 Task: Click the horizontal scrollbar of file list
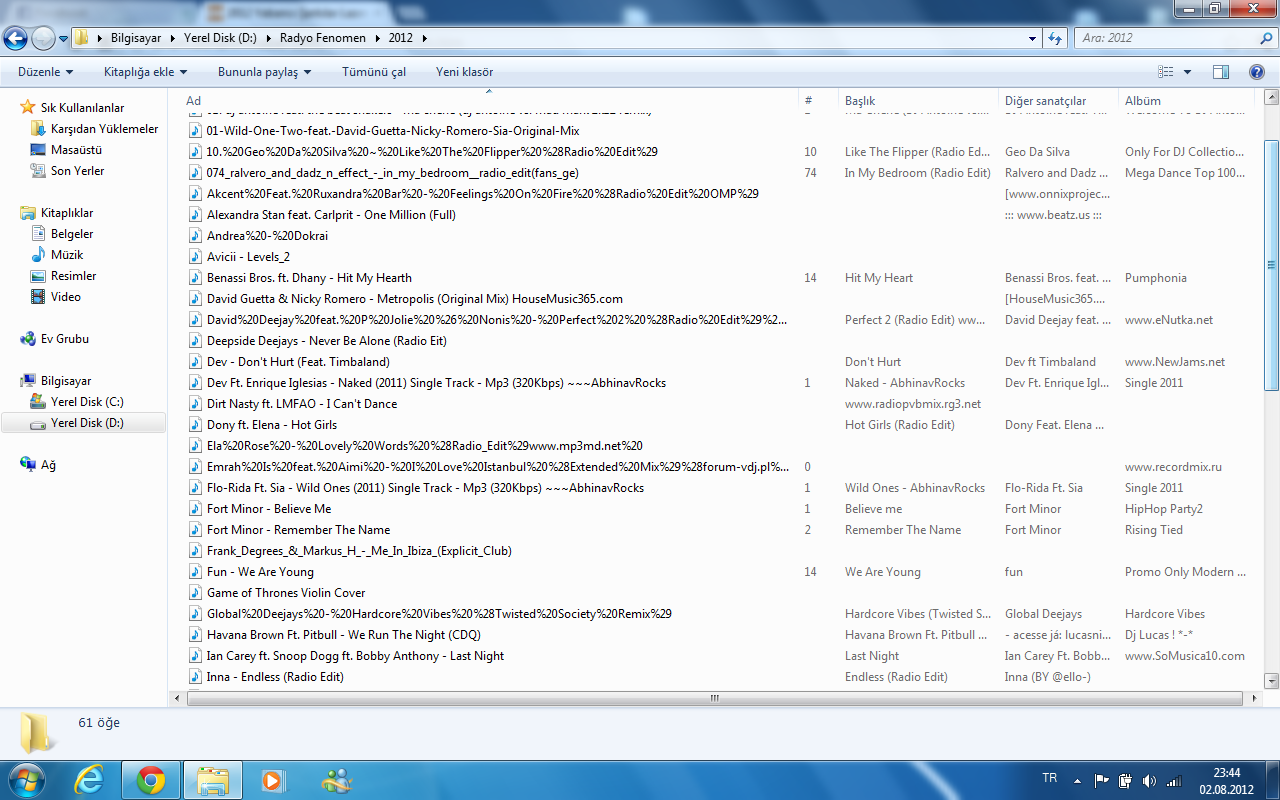(x=713, y=698)
